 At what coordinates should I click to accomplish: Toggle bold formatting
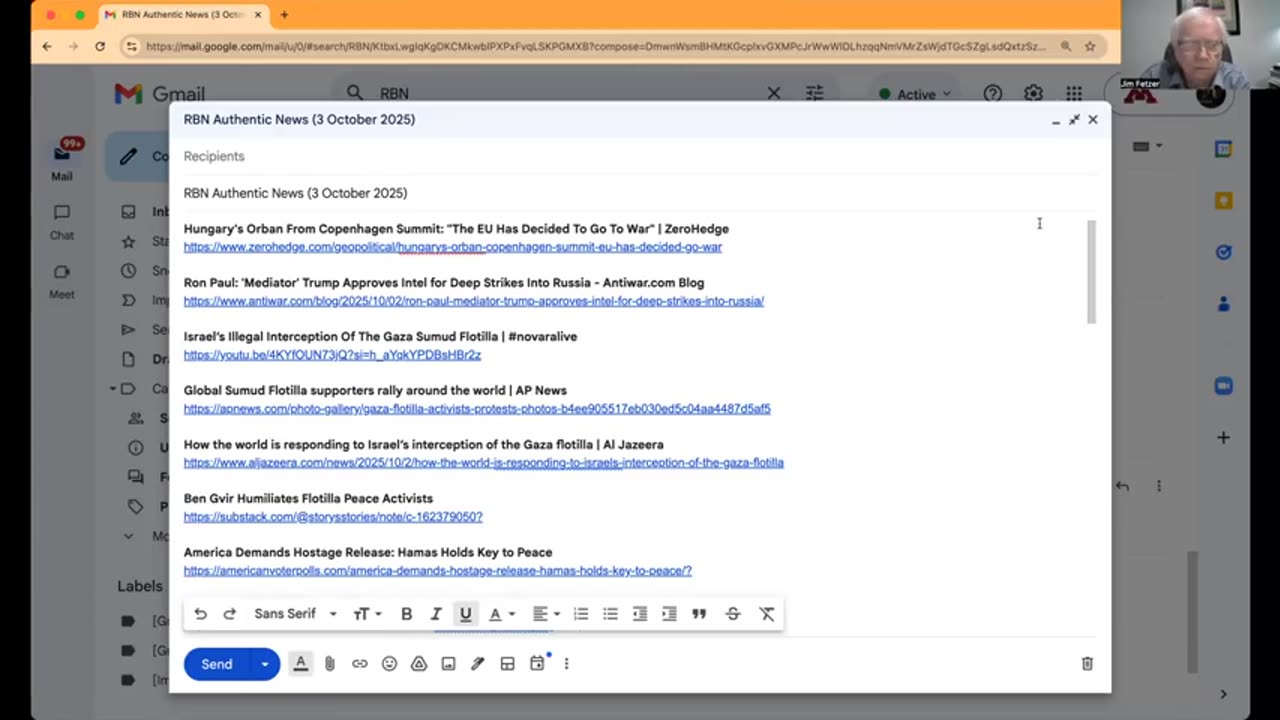click(x=406, y=614)
